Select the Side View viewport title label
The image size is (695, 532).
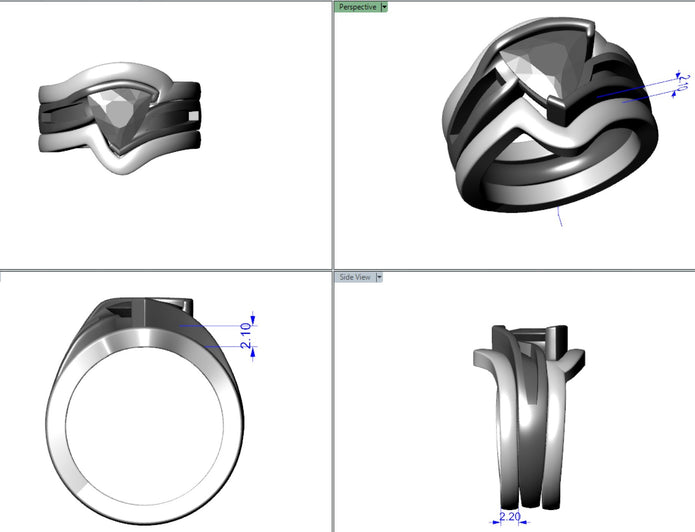coord(355,277)
